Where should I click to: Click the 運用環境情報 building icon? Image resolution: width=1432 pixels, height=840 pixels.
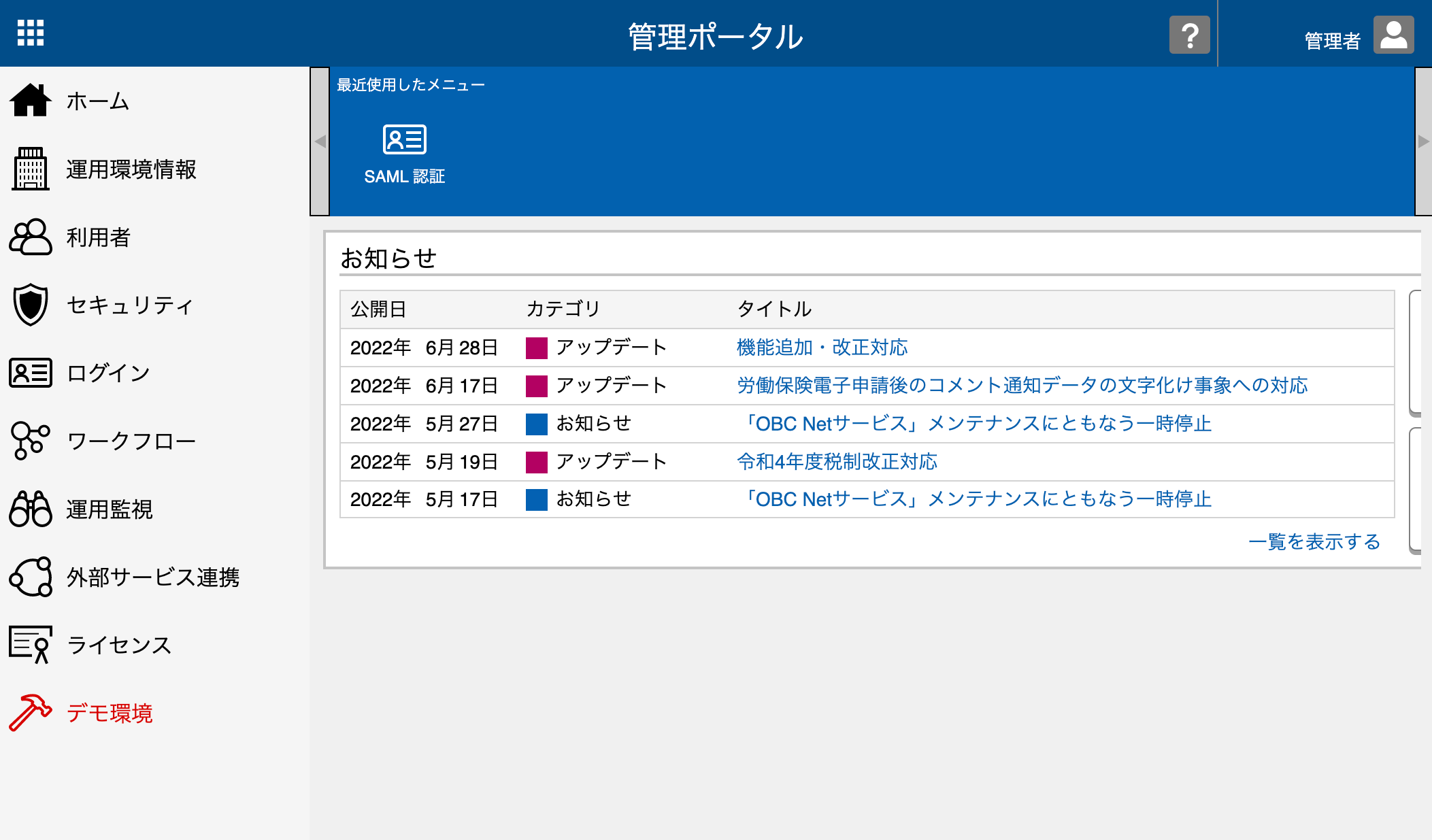pos(30,169)
